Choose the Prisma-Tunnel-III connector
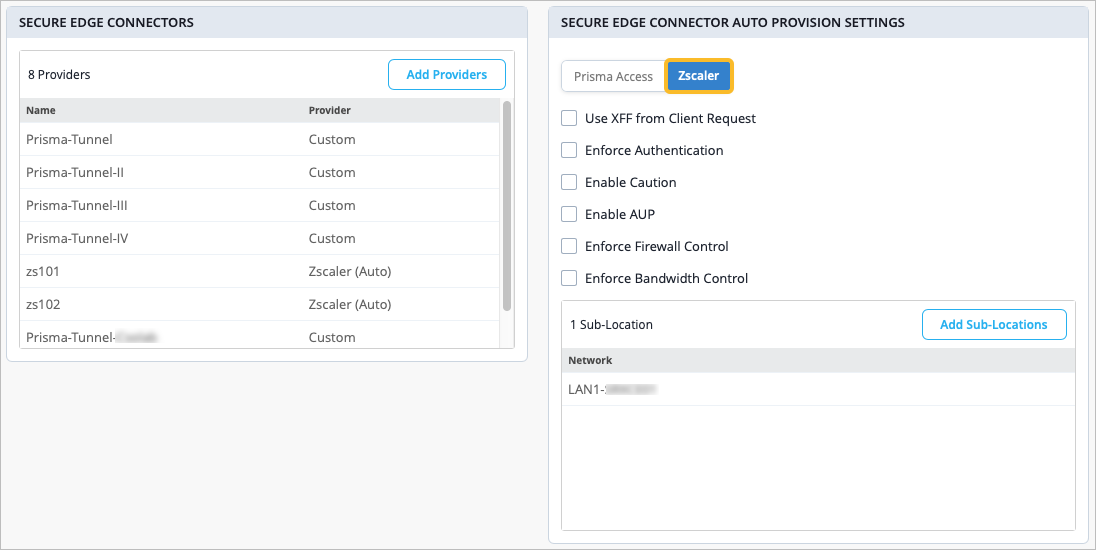 (x=260, y=205)
